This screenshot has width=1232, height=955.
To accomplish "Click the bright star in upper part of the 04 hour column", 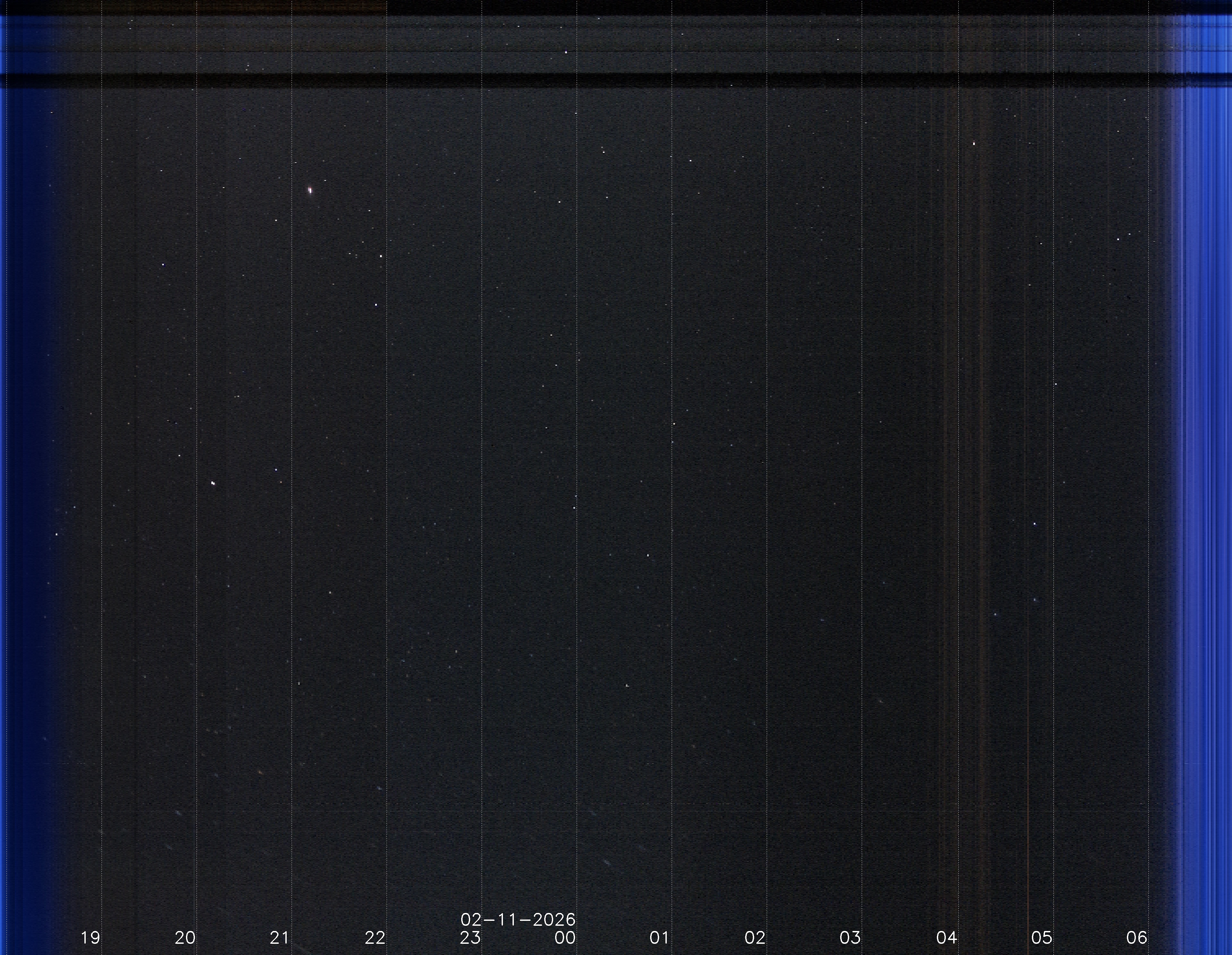I will (974, 144).
